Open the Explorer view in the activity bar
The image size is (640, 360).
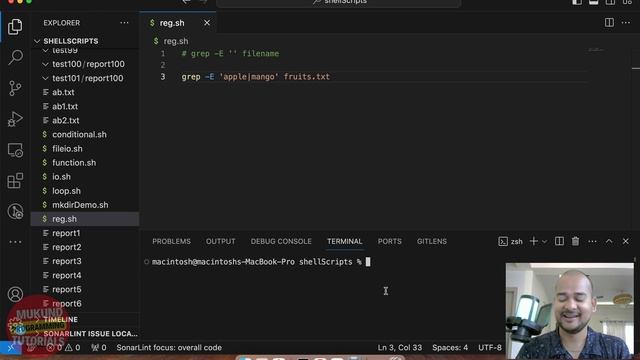click(x=15, y=27)
